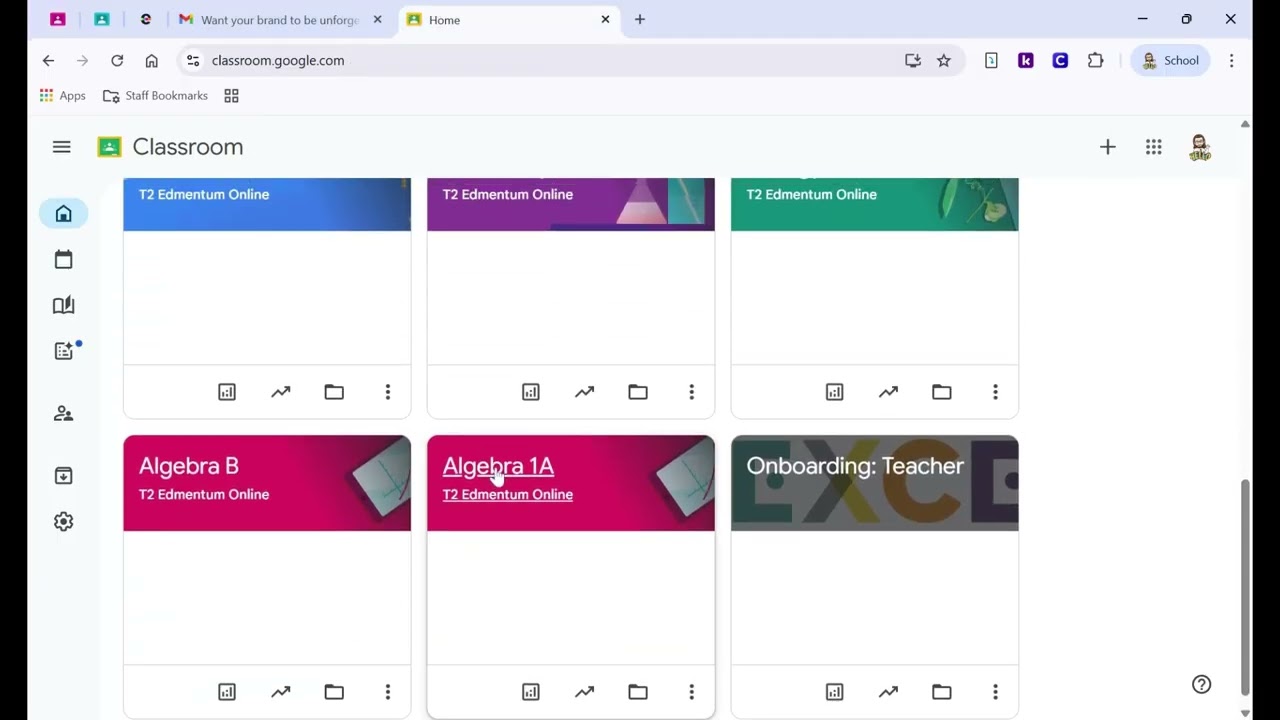Click the page vertical scrollbar thumb
The height and width of the screenshot is (720, 1280).
1245,587
